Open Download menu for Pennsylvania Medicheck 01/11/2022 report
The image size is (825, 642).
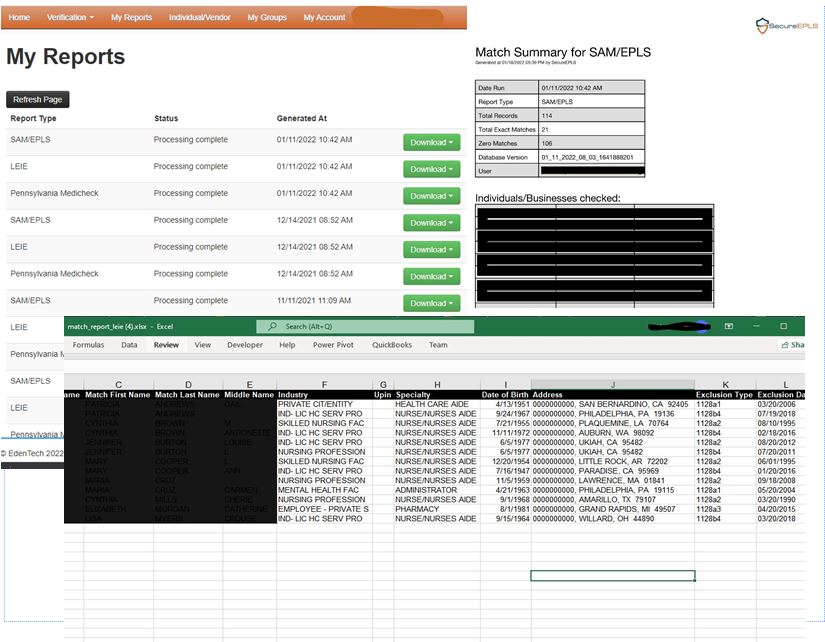click(431, 196)
